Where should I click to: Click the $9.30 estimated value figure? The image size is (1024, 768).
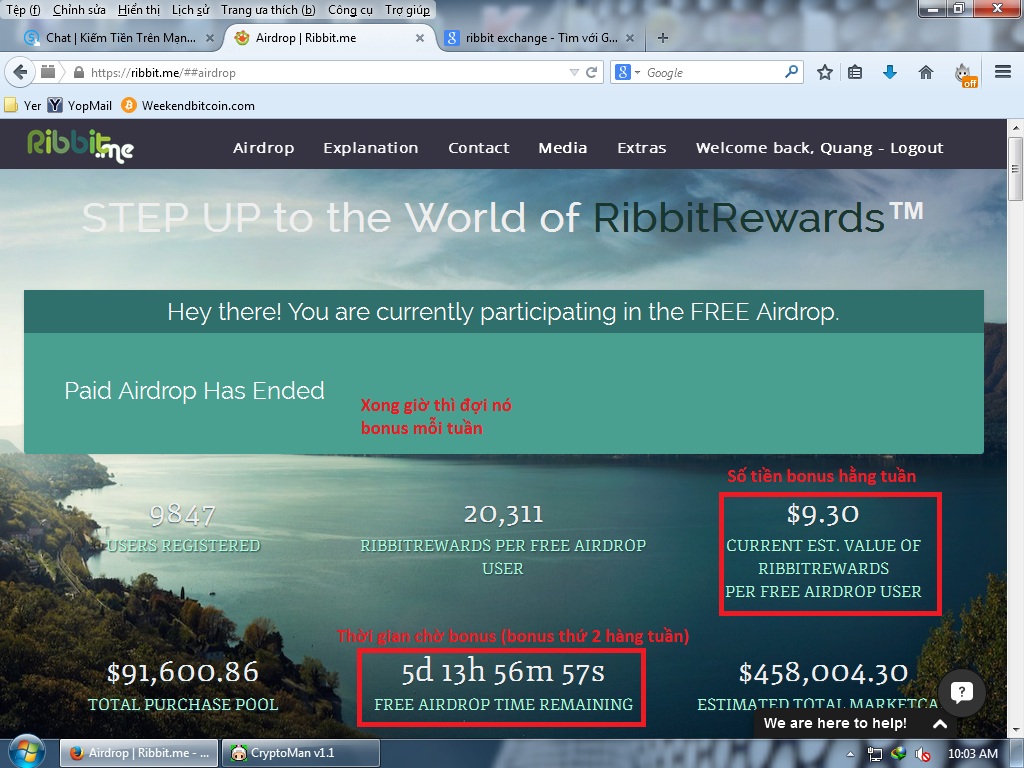823,514
